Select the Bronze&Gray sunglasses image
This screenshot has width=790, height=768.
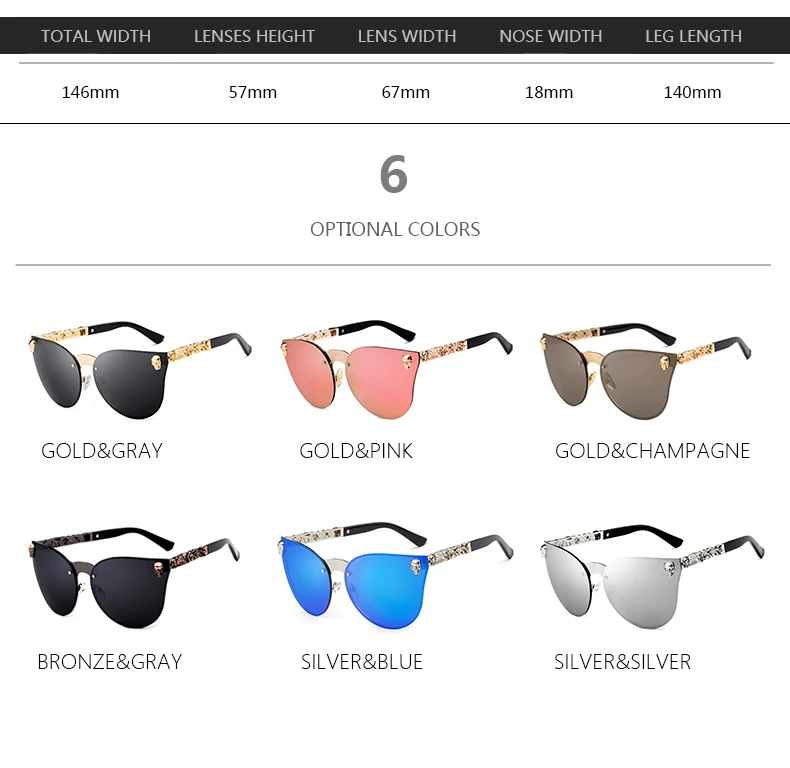[134, 578]
